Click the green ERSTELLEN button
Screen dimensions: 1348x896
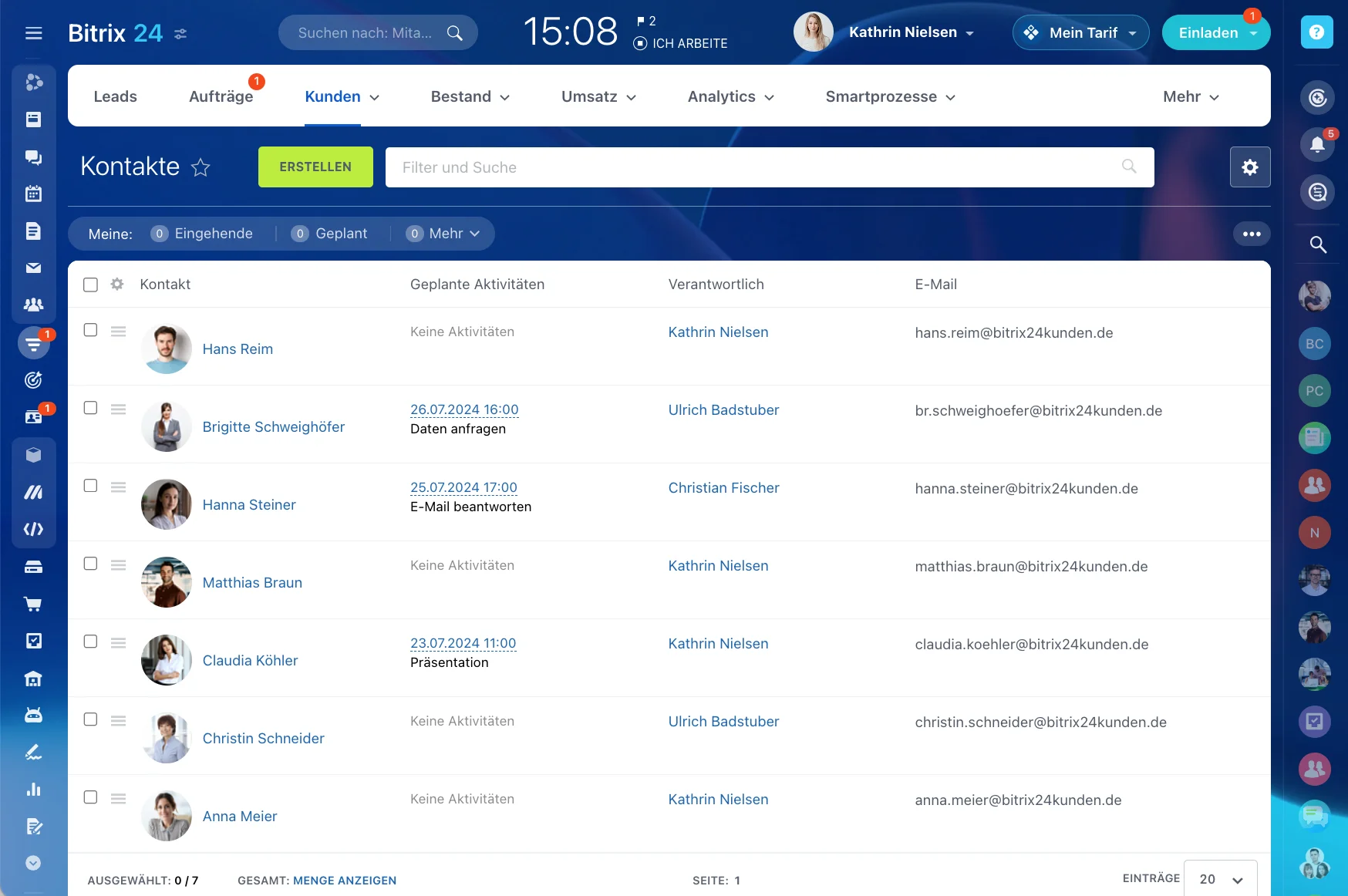click(x=315, y=167)
